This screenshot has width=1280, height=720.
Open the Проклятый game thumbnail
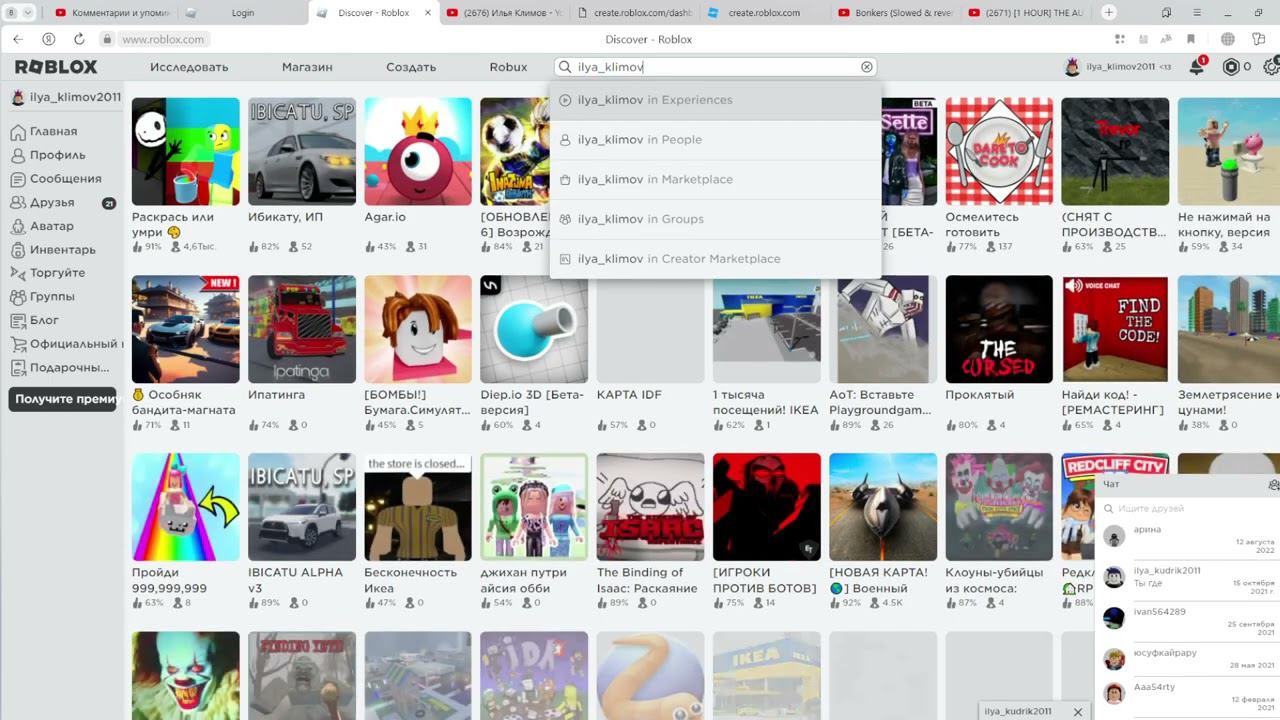point(999,329)
